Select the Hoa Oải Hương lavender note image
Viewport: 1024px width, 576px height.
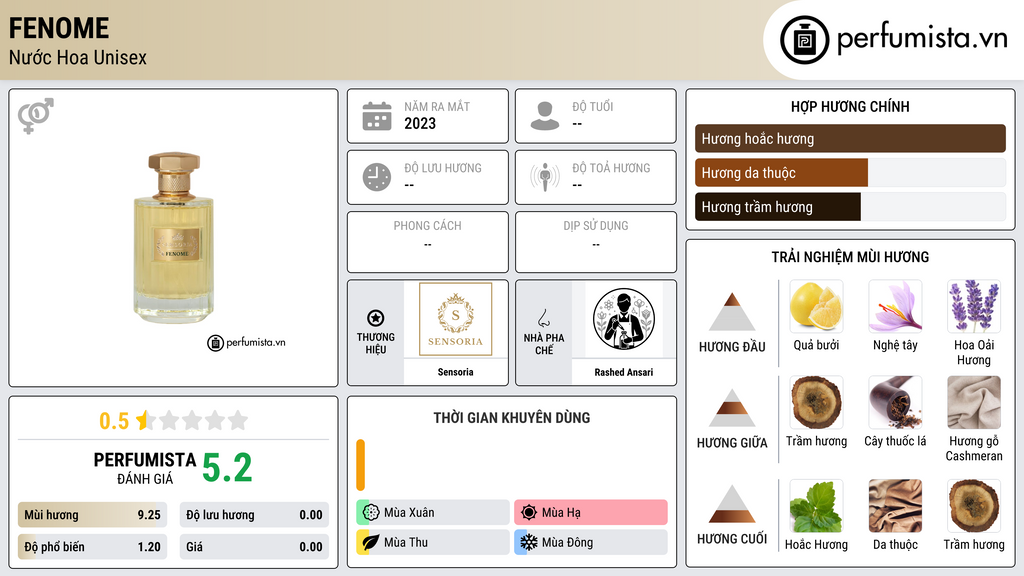(974, 306)
